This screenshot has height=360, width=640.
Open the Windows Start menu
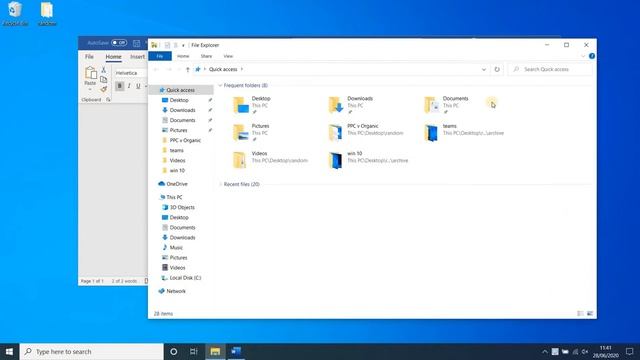click(x=9, y=351)
